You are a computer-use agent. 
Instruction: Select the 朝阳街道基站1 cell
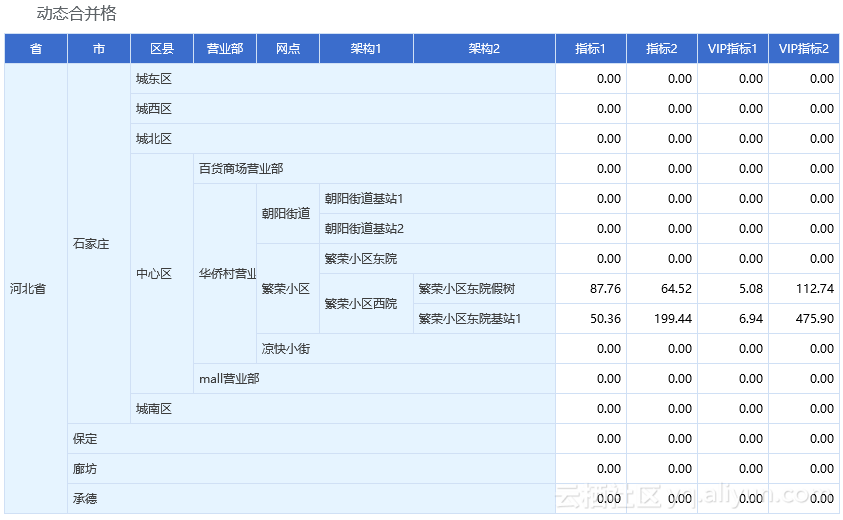437,199
